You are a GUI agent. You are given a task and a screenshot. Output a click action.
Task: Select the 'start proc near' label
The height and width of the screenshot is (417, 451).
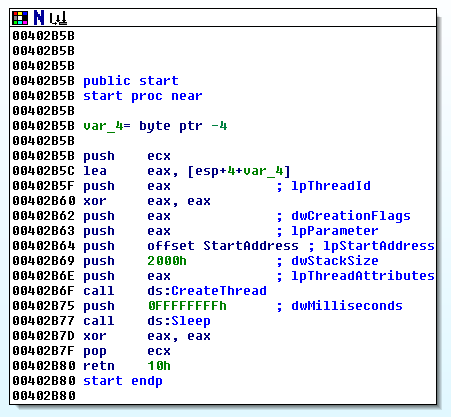coord(143,96)
